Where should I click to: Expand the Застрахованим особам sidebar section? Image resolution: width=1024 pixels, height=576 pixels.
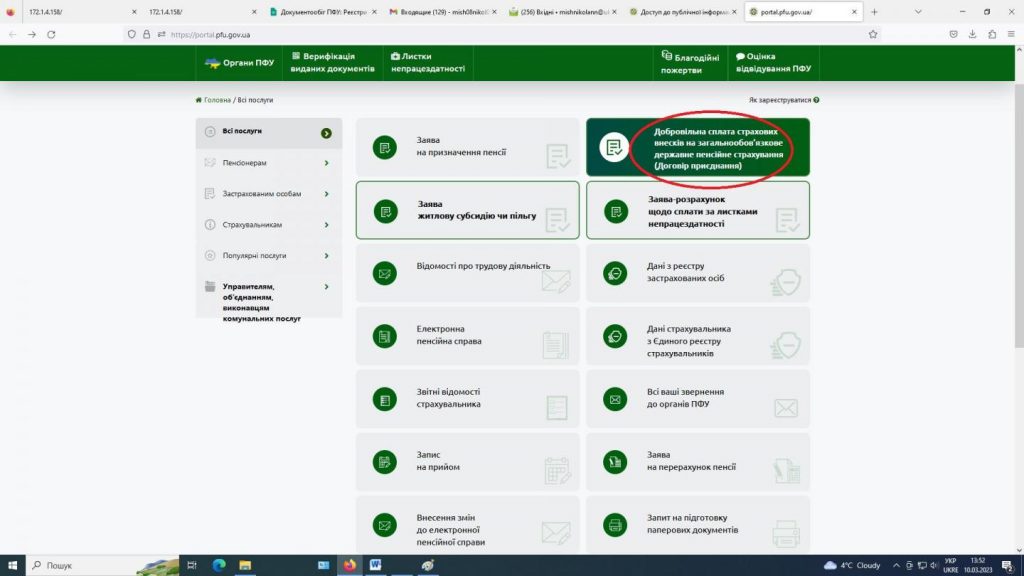pyautogui.click(x=268, y=194)
